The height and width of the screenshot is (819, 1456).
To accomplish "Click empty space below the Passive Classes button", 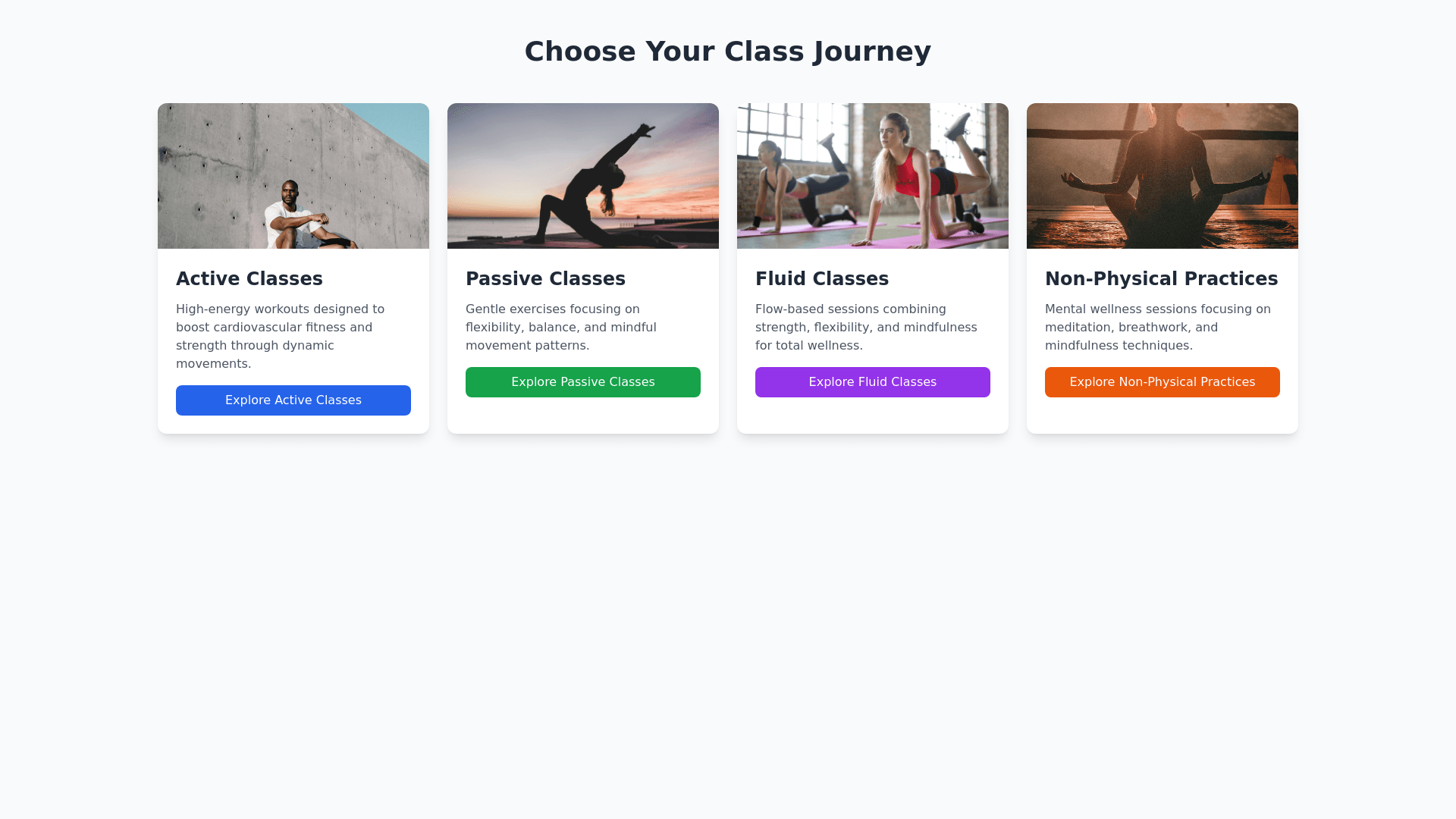I will 583,416.
